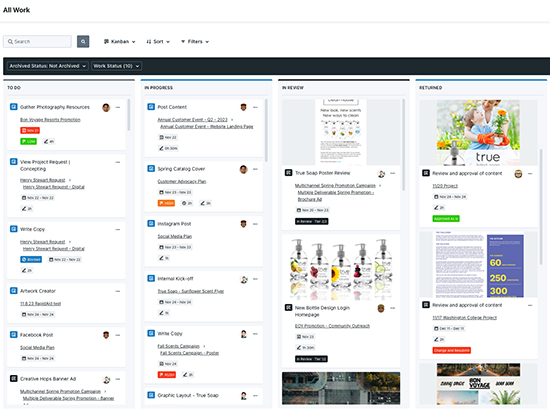The width and height of the screenshot is (550, 420).
Task: Open the 11.8.23 RapidAid test link
Action: [40, 304]
